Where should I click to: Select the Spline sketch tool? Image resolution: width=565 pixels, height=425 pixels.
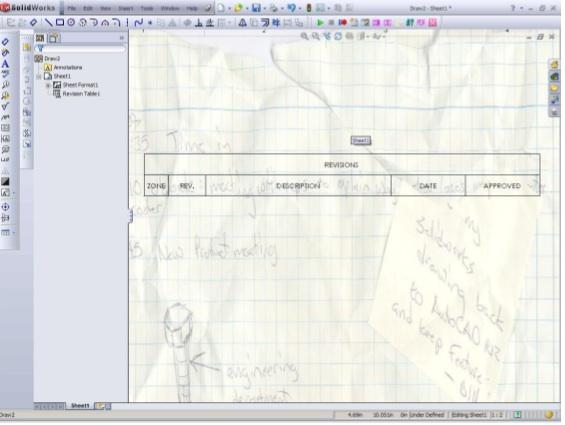click(x=138, y=23)
